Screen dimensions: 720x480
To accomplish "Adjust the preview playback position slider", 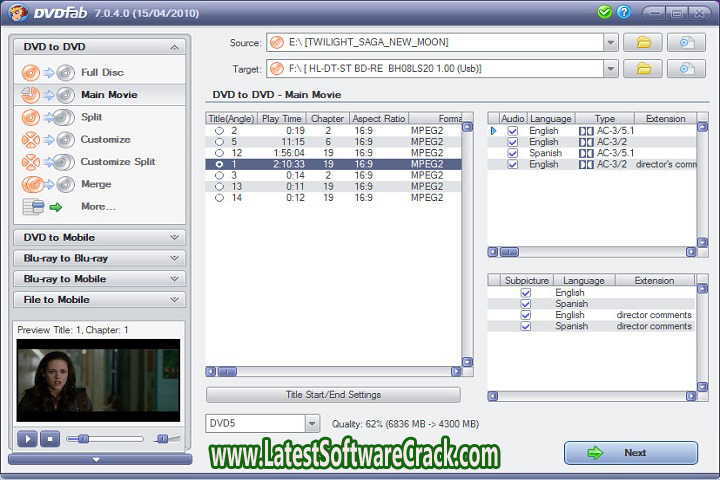I will pyautogui.click(x=84, y=438).
